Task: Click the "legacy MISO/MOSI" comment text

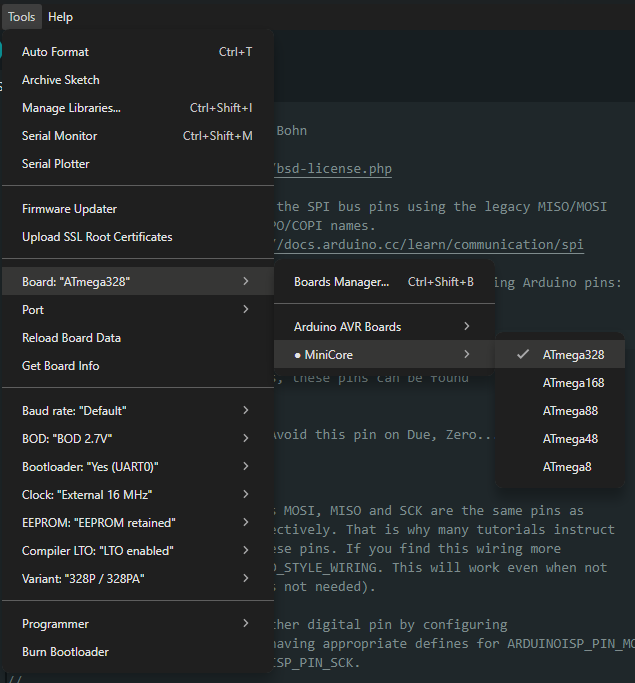Action: click(x=546, y=206)
